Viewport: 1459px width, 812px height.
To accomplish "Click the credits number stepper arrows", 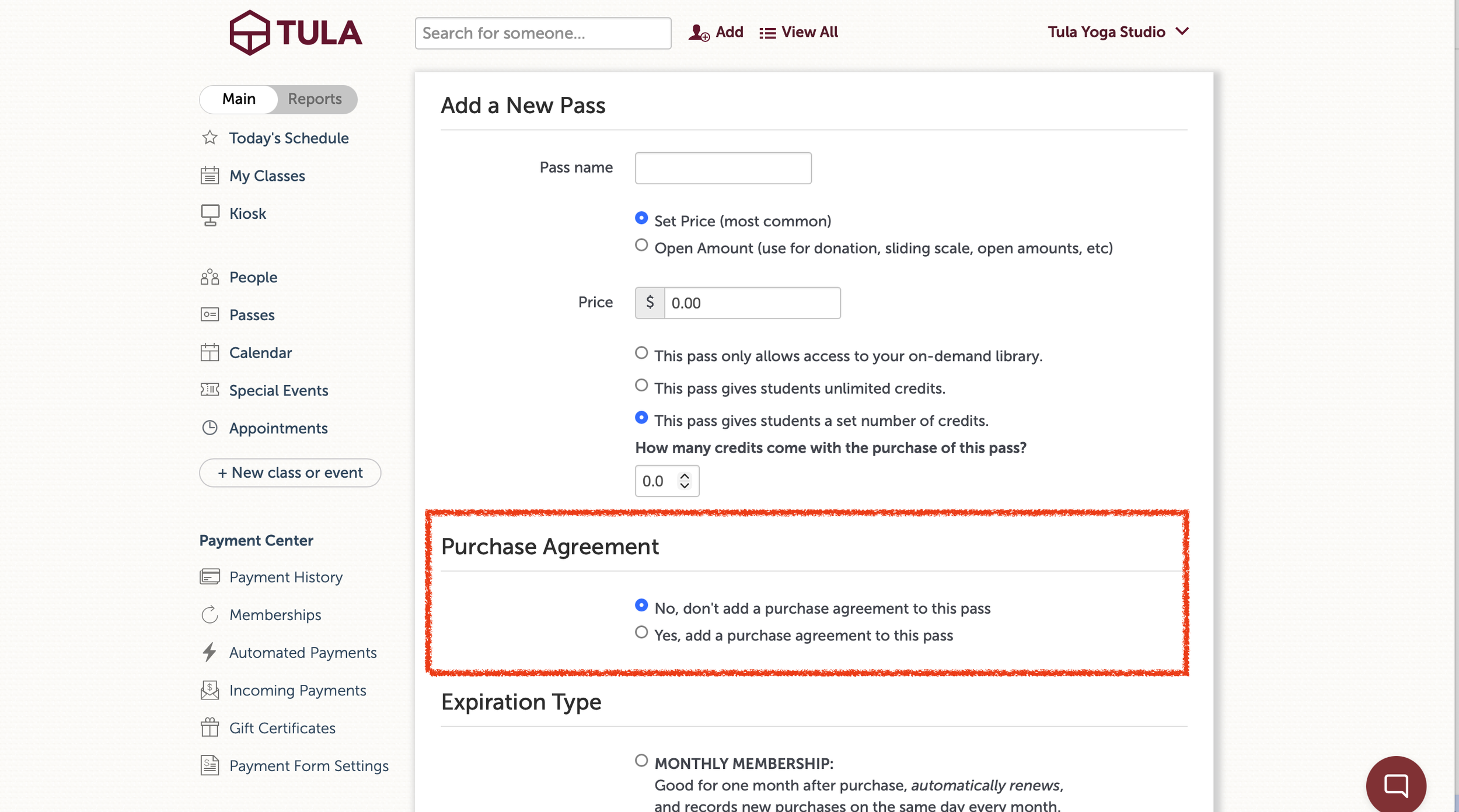I will pos(685,481).
